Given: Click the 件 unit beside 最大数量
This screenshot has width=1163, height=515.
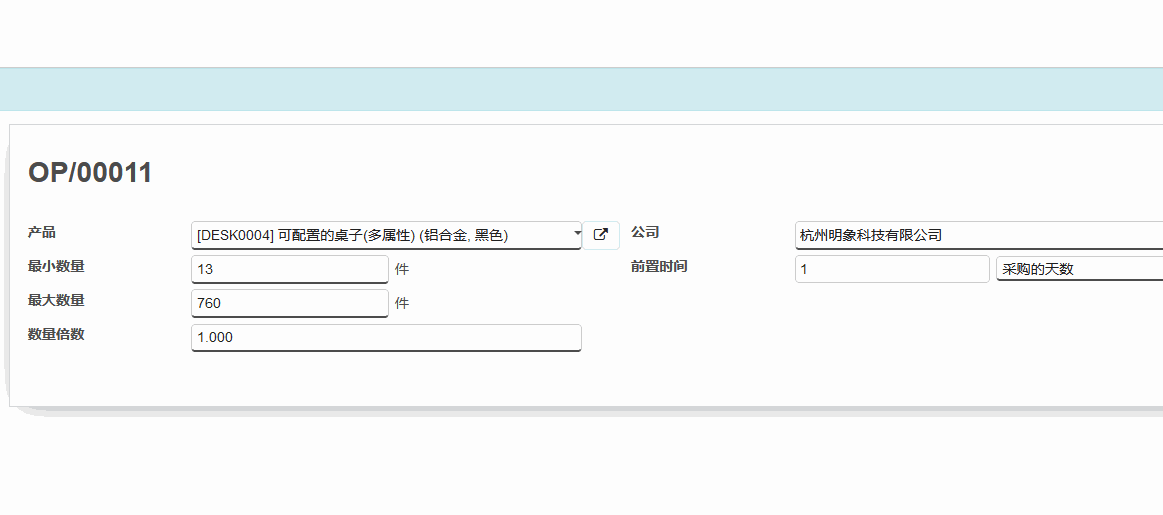Looking at the screenshot, I should tap(402, 304).
